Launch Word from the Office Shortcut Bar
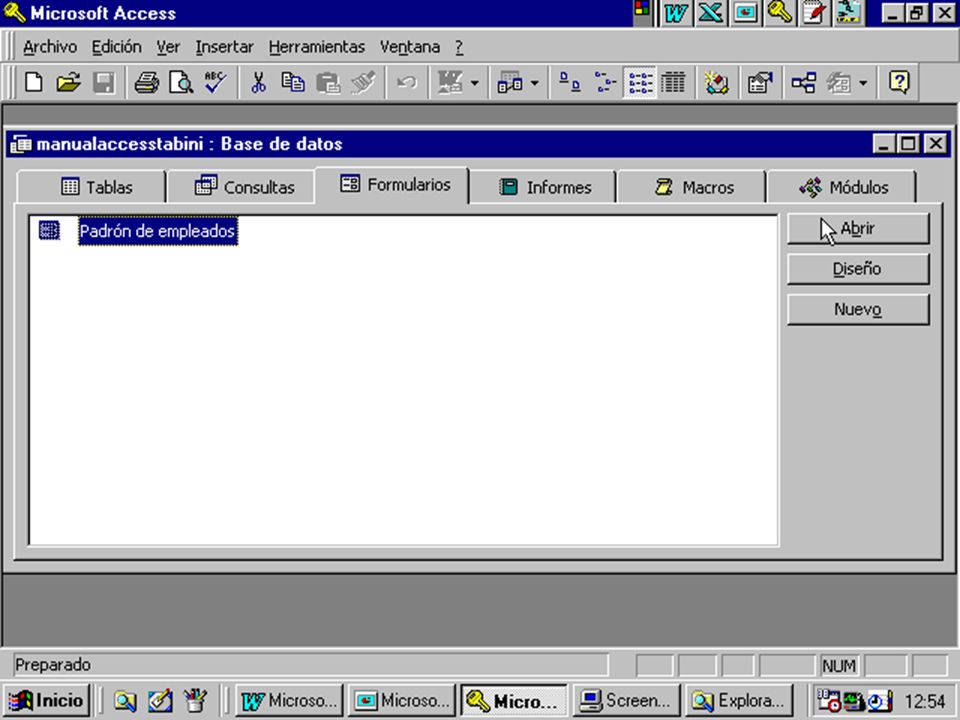Screen dimensions: 960x720 [x=675, y=13]
